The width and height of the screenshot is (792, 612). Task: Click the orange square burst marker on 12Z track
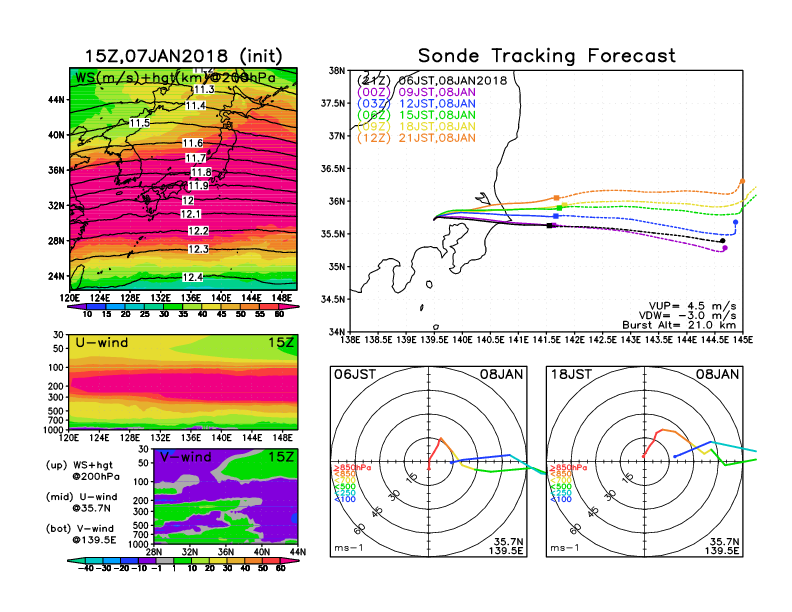coord(557,198)
